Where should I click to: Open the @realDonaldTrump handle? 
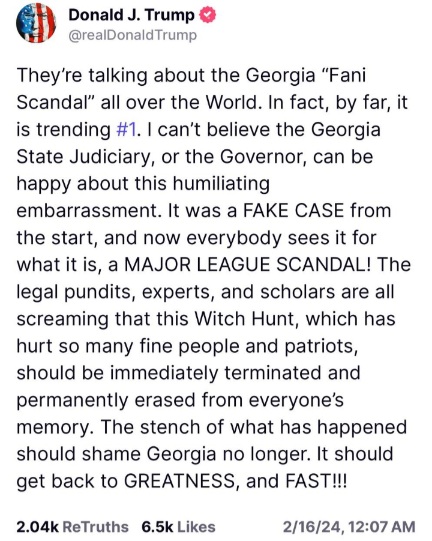tap(132, 35)
